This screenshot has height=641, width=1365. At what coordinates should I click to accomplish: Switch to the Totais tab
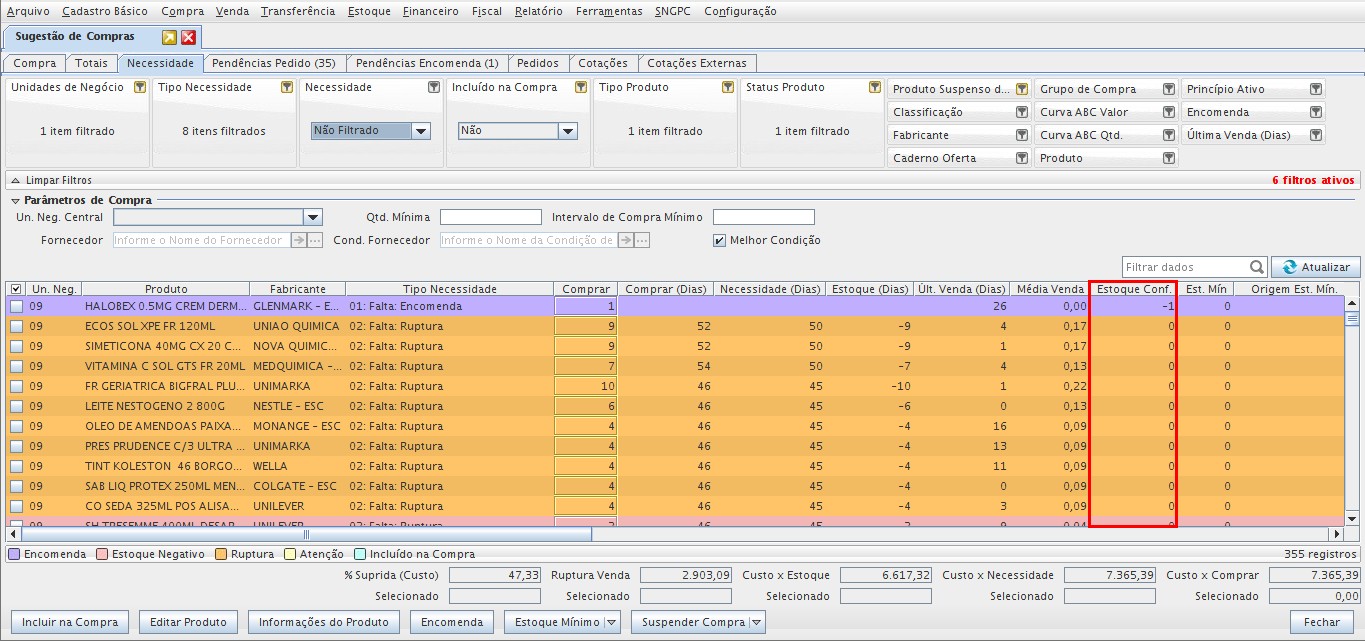point(91,63)
